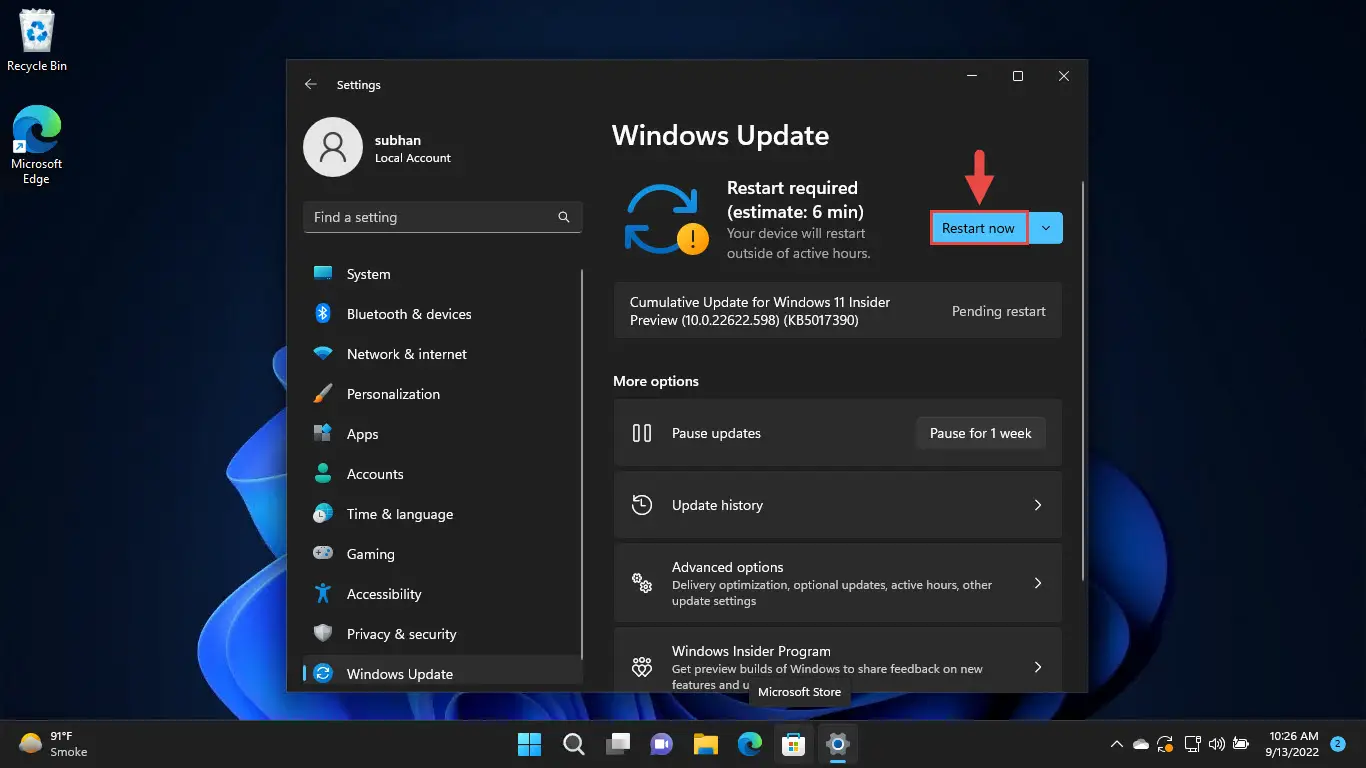This screenshot has height=768, width=1366.
Task: Open the notification badge showing 2
Action: tap(1338, 744)
